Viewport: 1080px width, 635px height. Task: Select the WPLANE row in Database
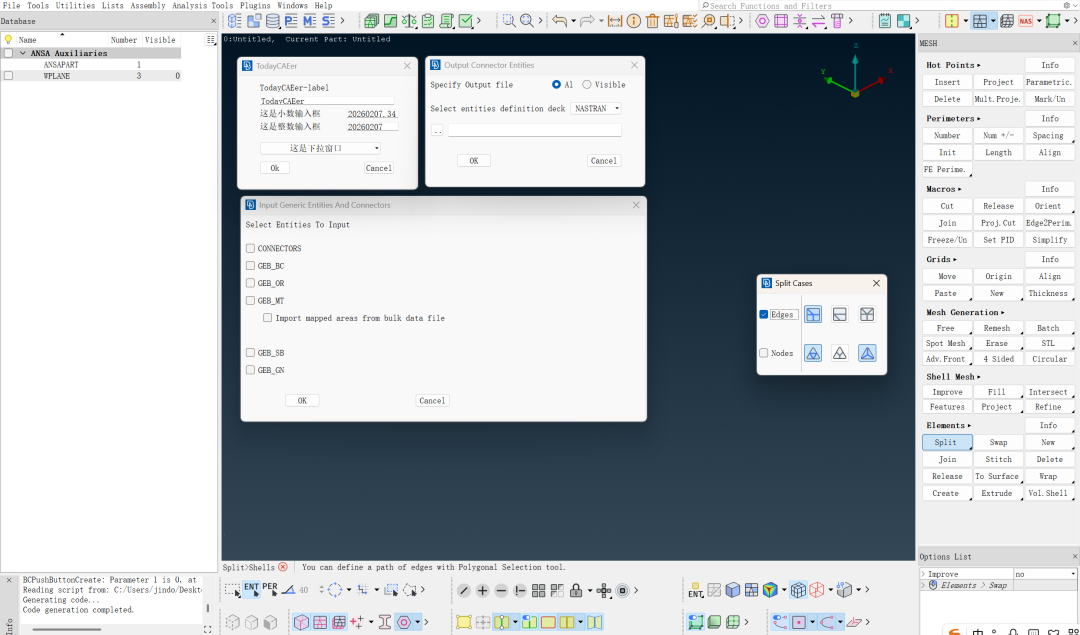click(x=92, y=76)
